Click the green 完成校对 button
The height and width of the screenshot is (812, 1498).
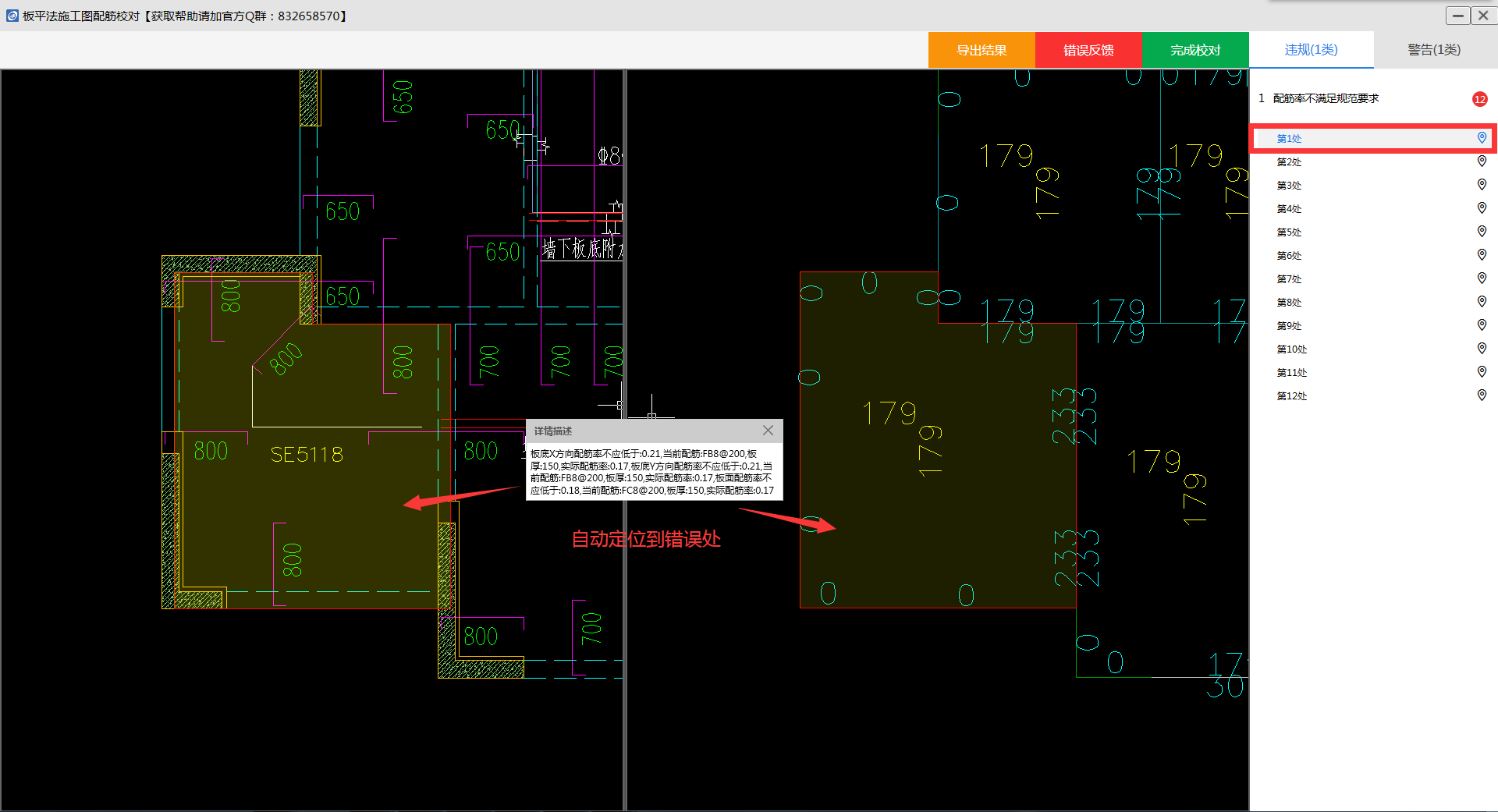click(1194, 51)
